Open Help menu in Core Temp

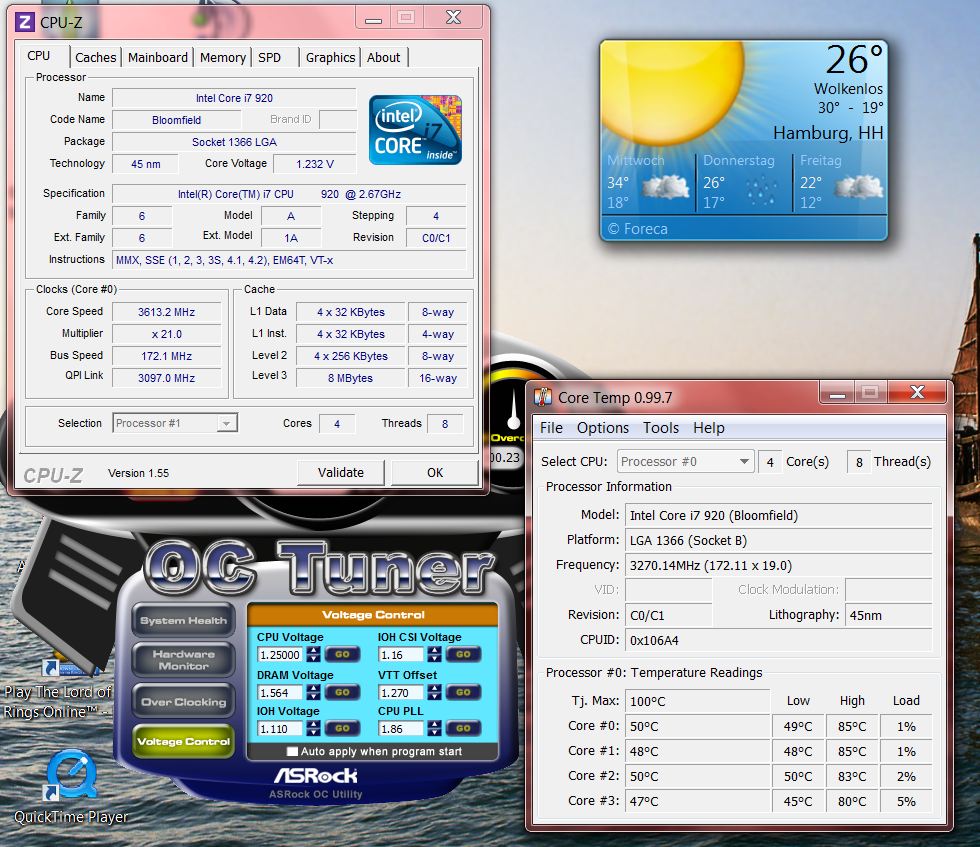pyautogui.click(x=709, y=428)
